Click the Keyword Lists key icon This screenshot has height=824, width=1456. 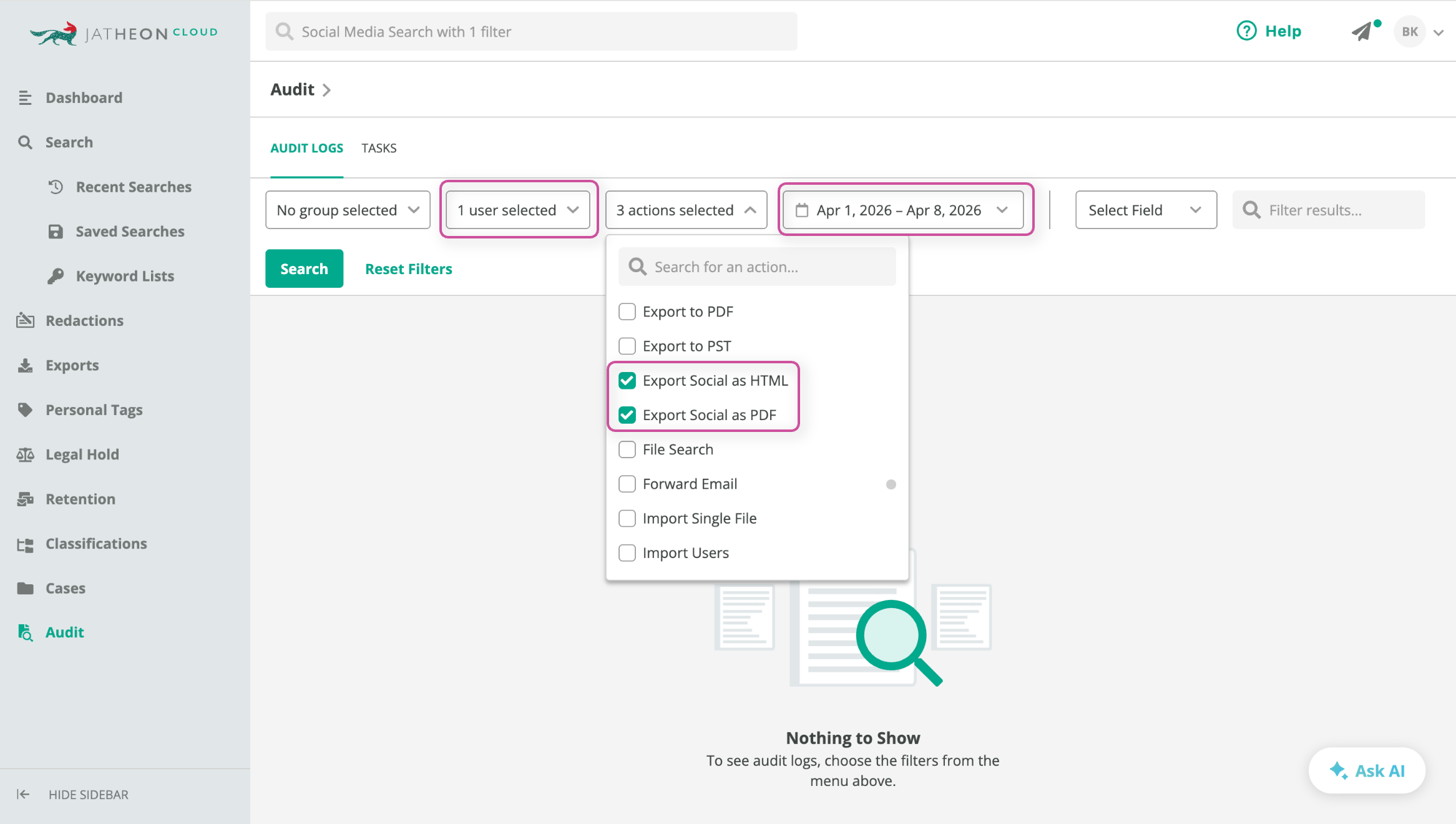56,276
